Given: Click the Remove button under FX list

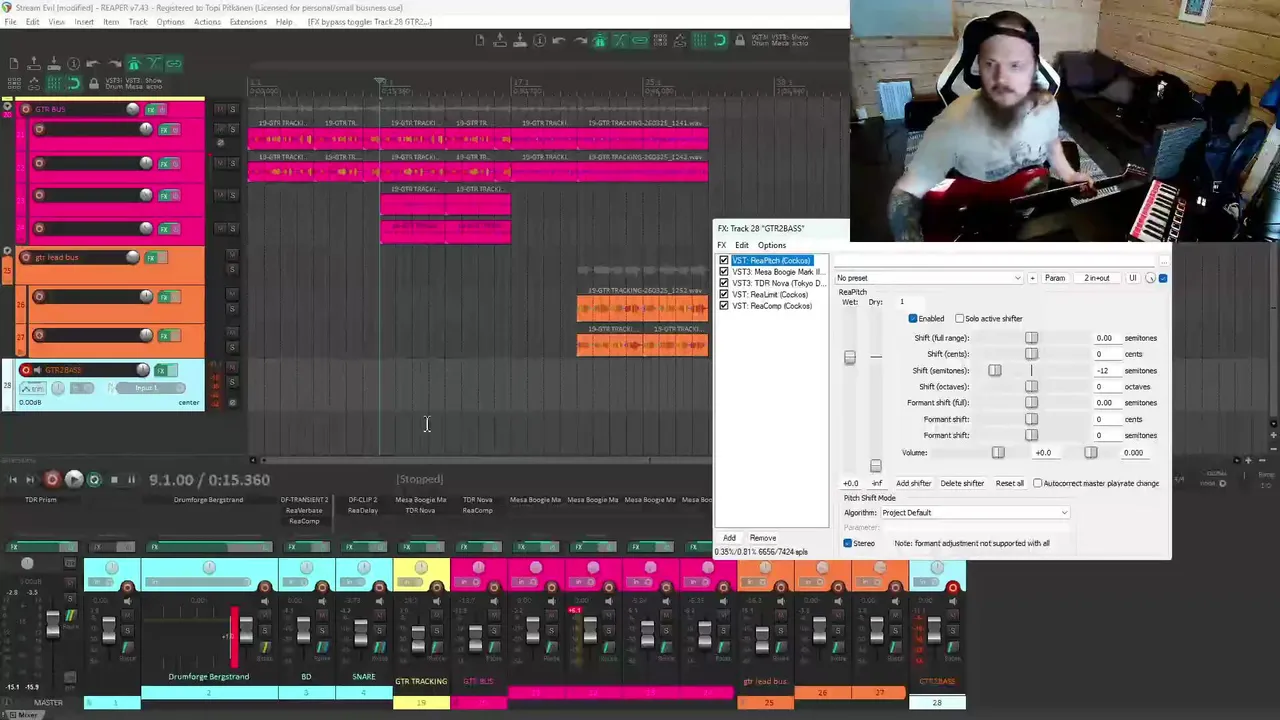Looking at the screenshot, I should click(x=763, y=538).
